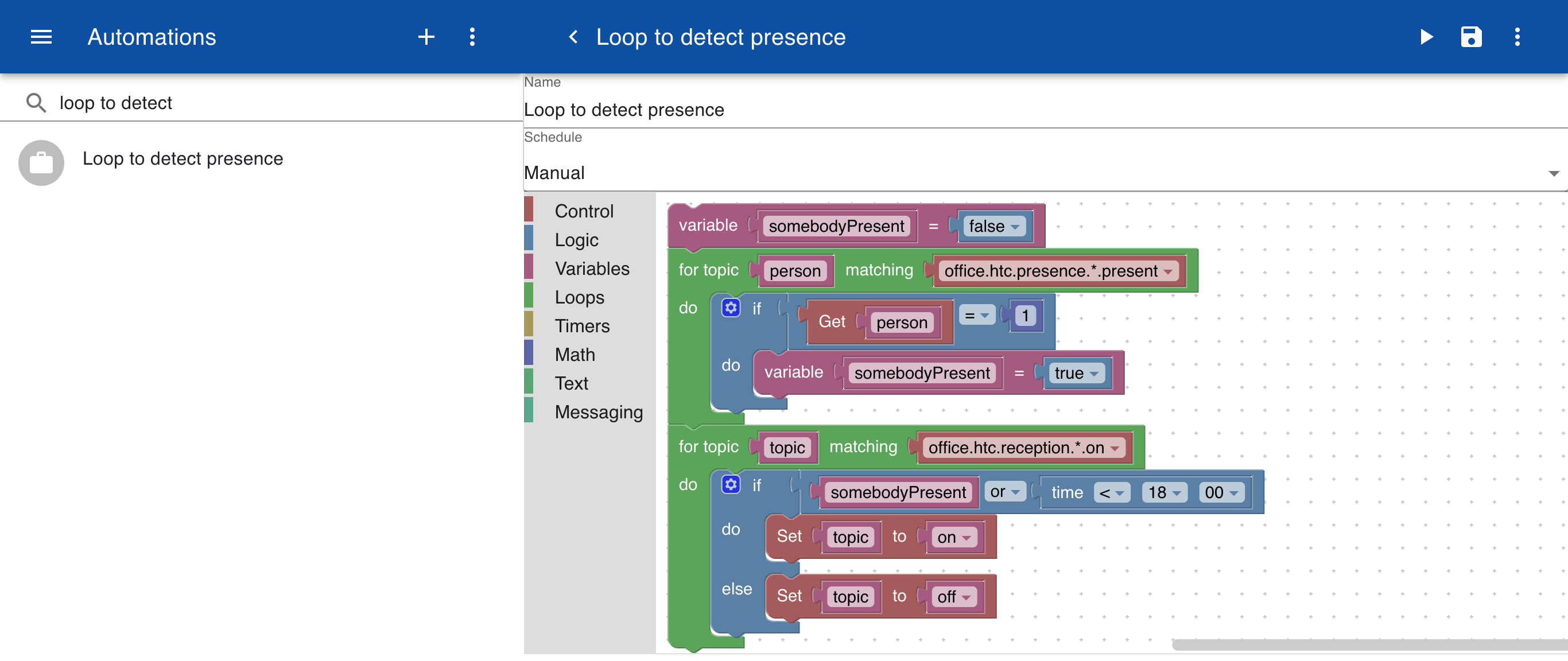This screenshot has width=1568, height=661.
Task: Click the horizontal workspace scrollbar
Action: (1369, 644)
